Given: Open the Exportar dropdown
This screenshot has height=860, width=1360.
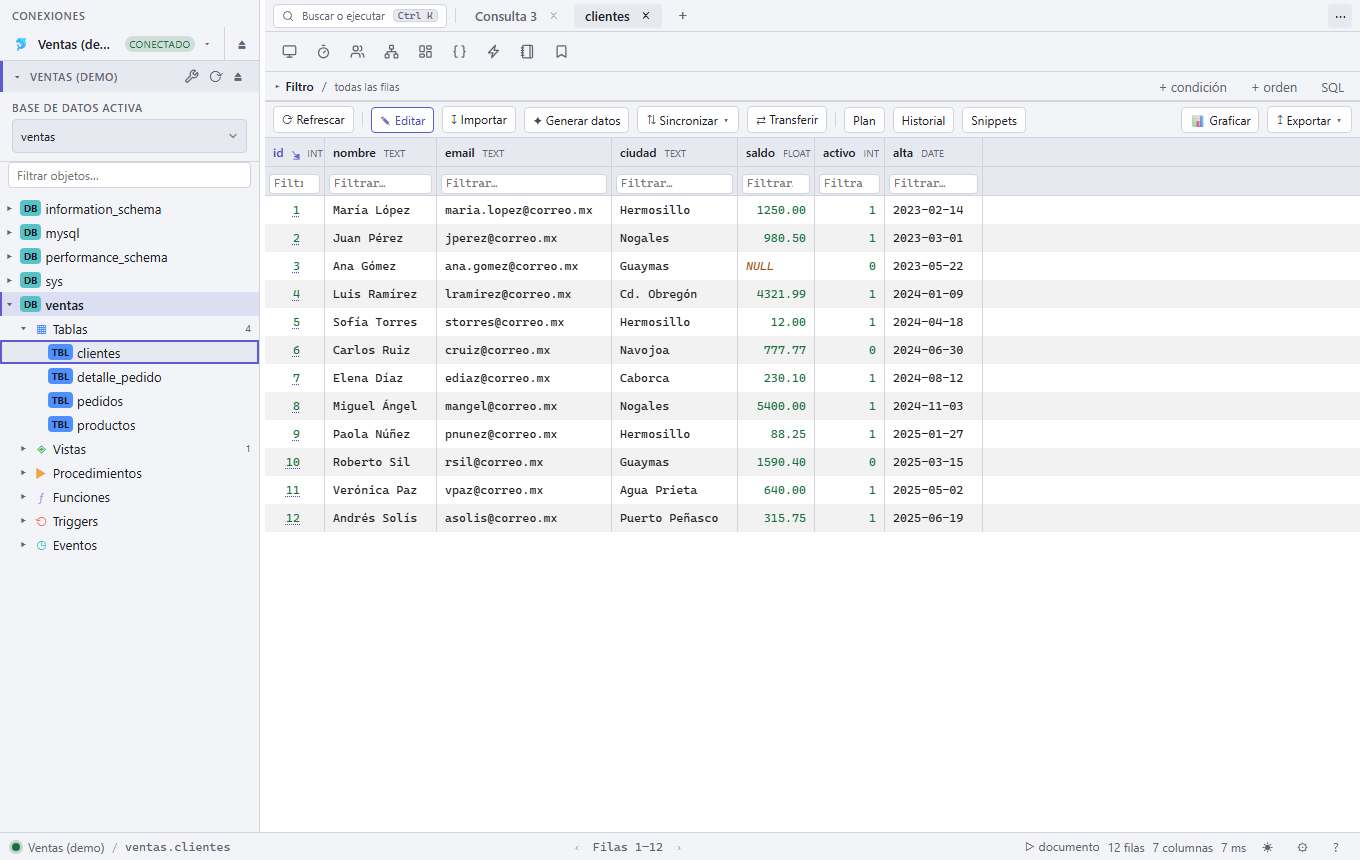Looking at the screenshot, I should tap(1309, 120).
